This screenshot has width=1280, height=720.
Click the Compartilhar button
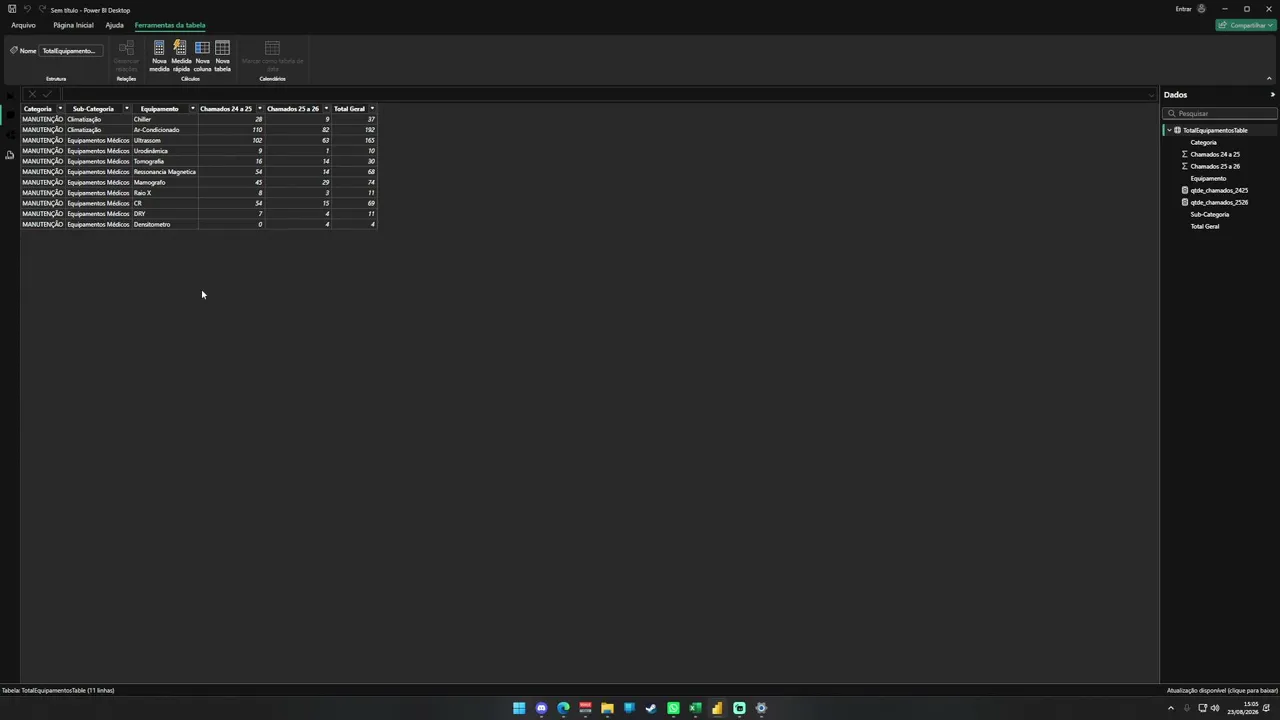[1244, 25]
